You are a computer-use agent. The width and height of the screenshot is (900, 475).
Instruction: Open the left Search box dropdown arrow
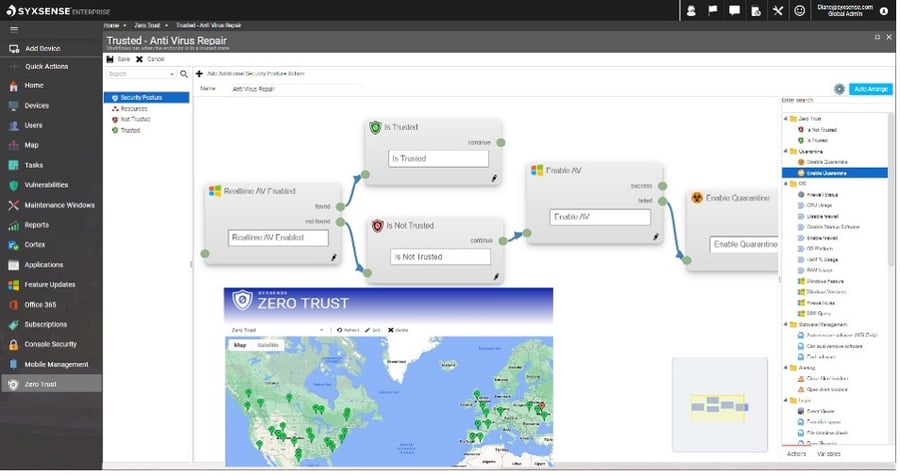tap(172, 75)
